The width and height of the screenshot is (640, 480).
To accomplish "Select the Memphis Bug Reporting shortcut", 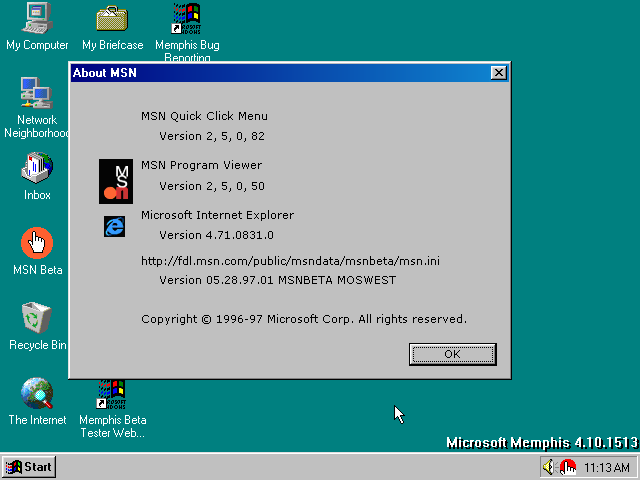I will click(187, 32).
